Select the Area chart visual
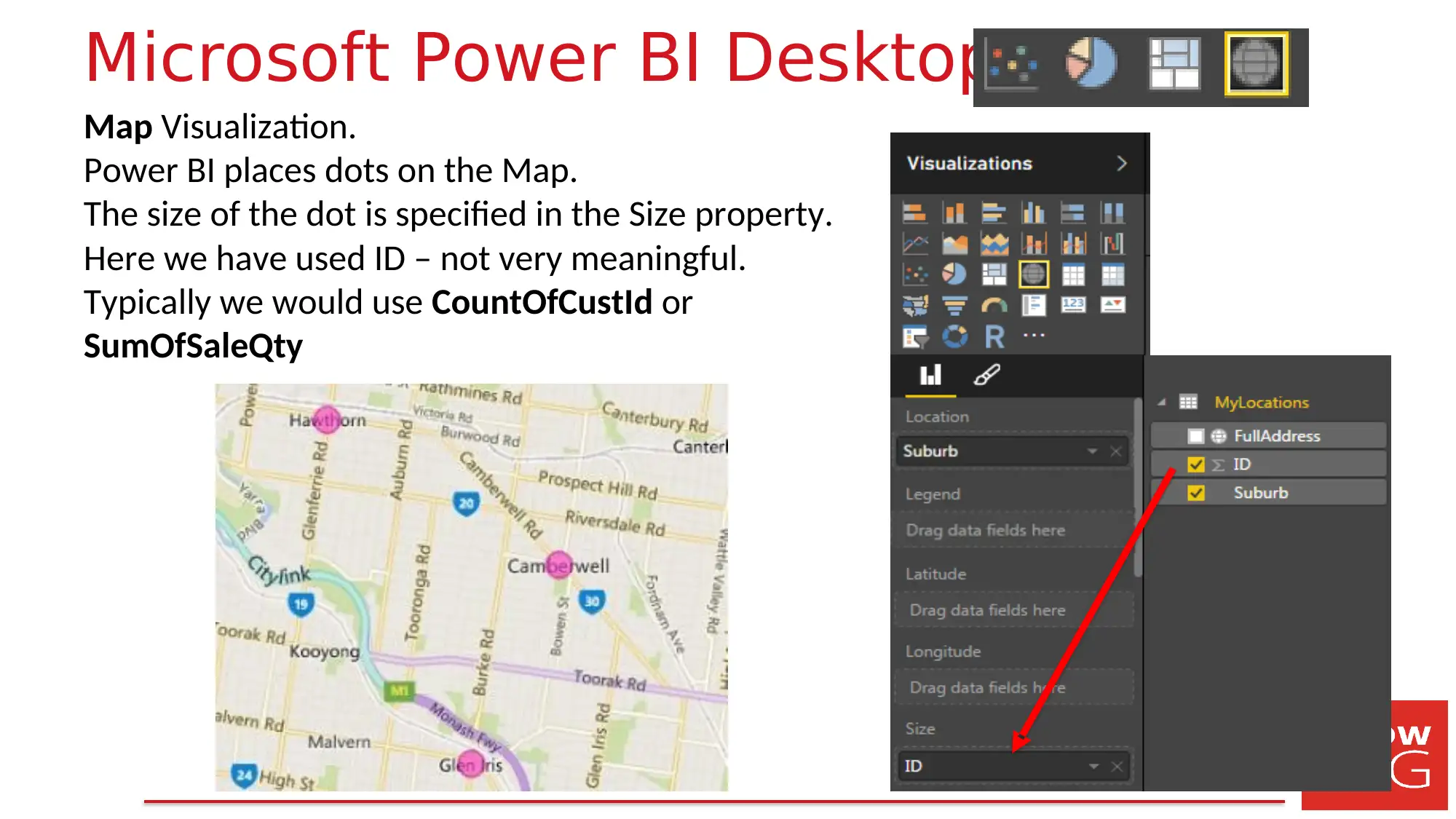The height and width of the screenshot is (819, 1456). 954,243
